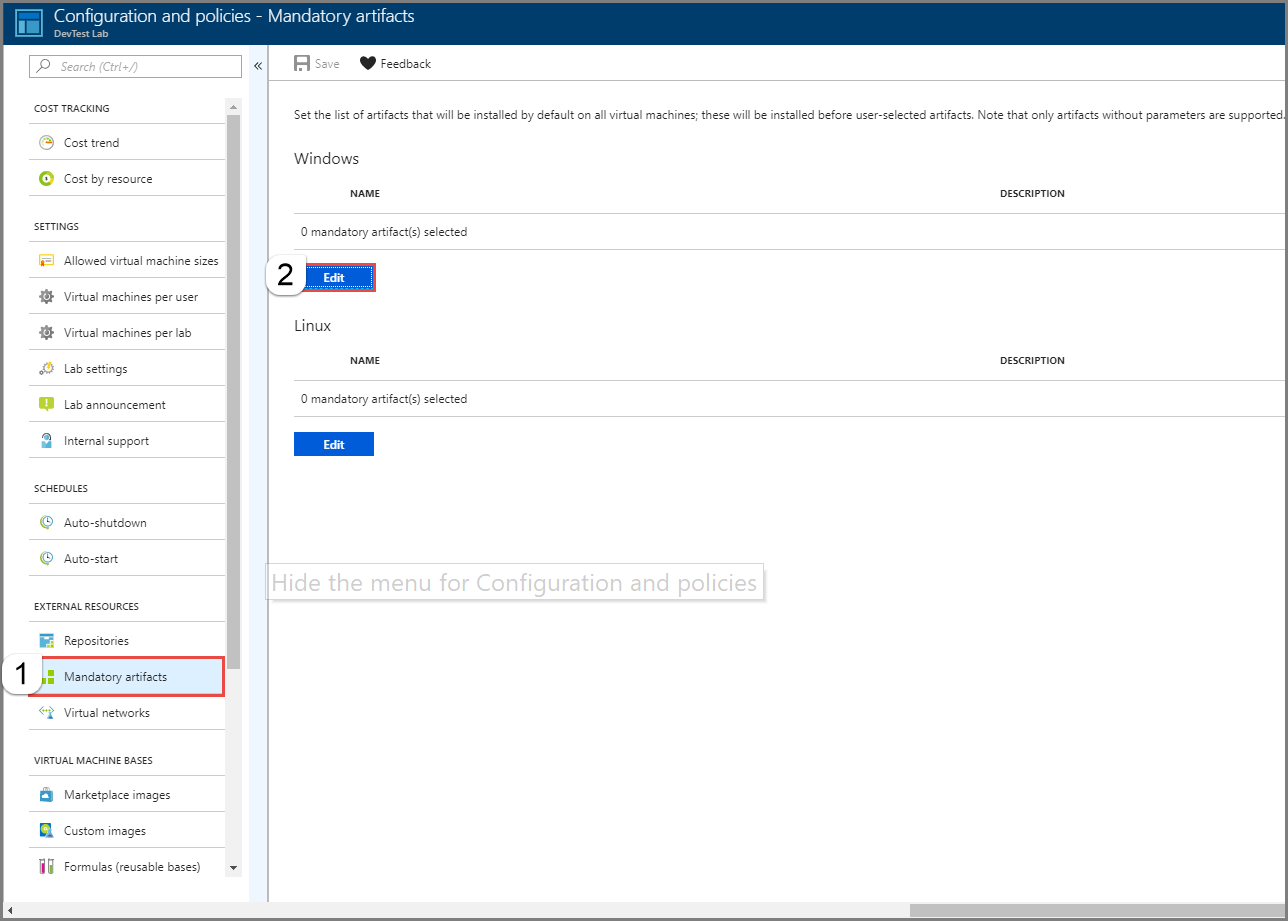The height and width of the screenshot is (921, 1288).
Task: Click the EXTERNAL RESOURCES section label
Action: pyautogui.click(x=86, y=606)
